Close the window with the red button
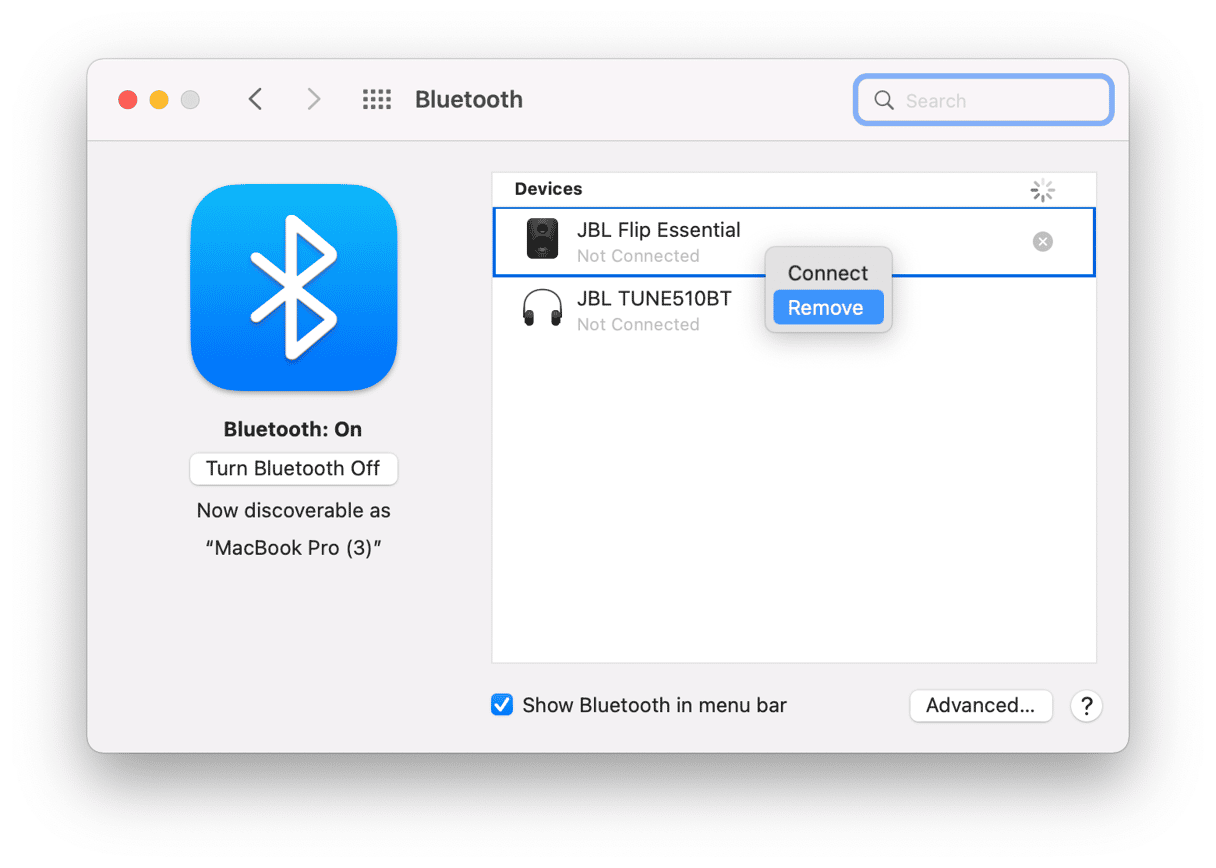Viewport: 1216px width, 868px height. pyautogui.click(x=128, y=100)
